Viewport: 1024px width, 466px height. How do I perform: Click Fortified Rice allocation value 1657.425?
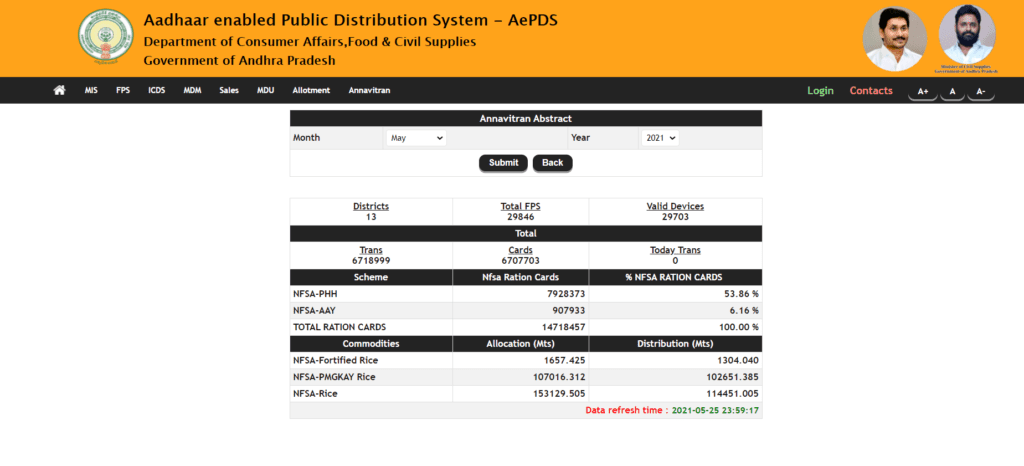tap(566, 360)
